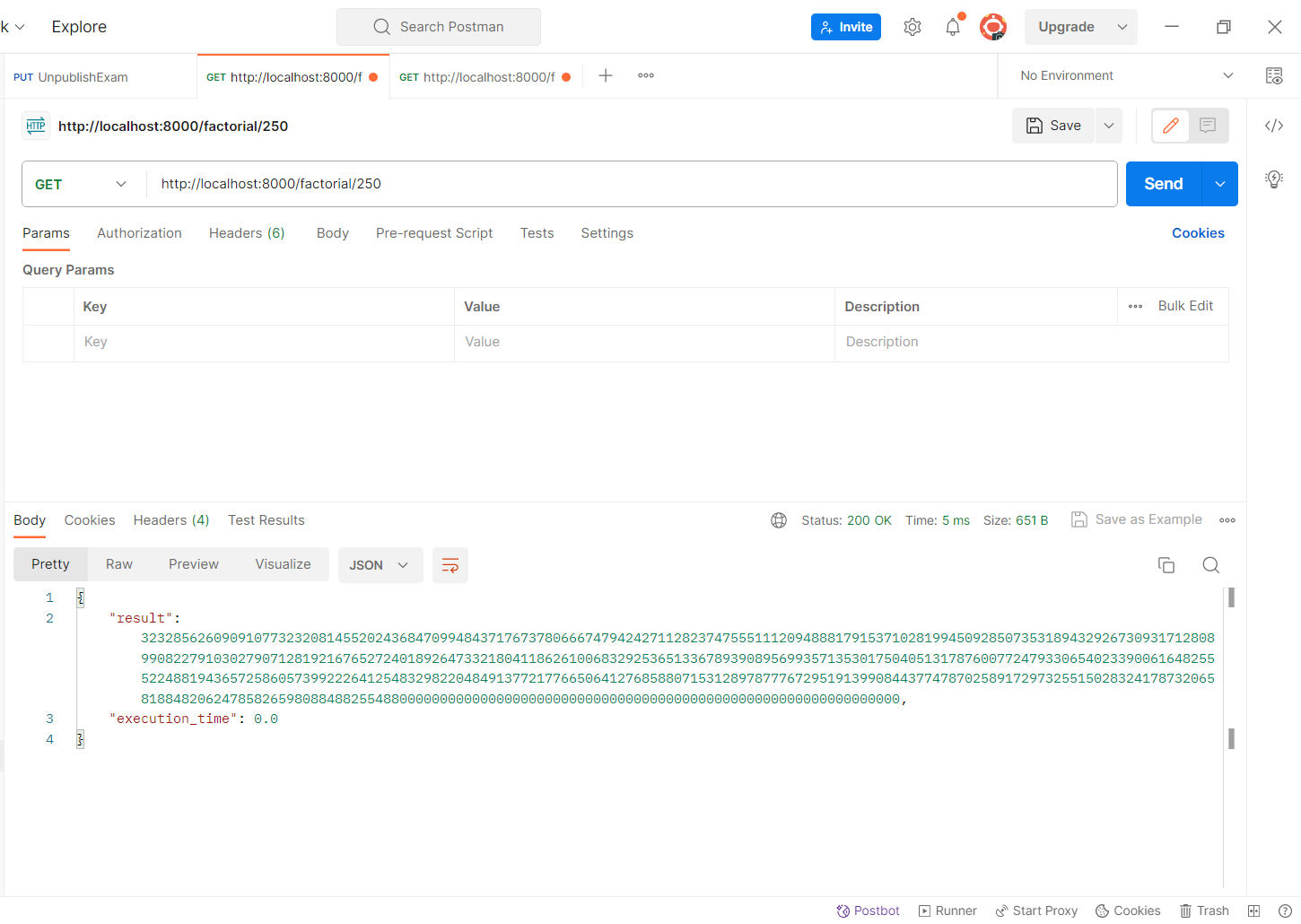This screenshot has height=924, width=1301.
Task: Open the notifications bell
Action: point(953,27)
